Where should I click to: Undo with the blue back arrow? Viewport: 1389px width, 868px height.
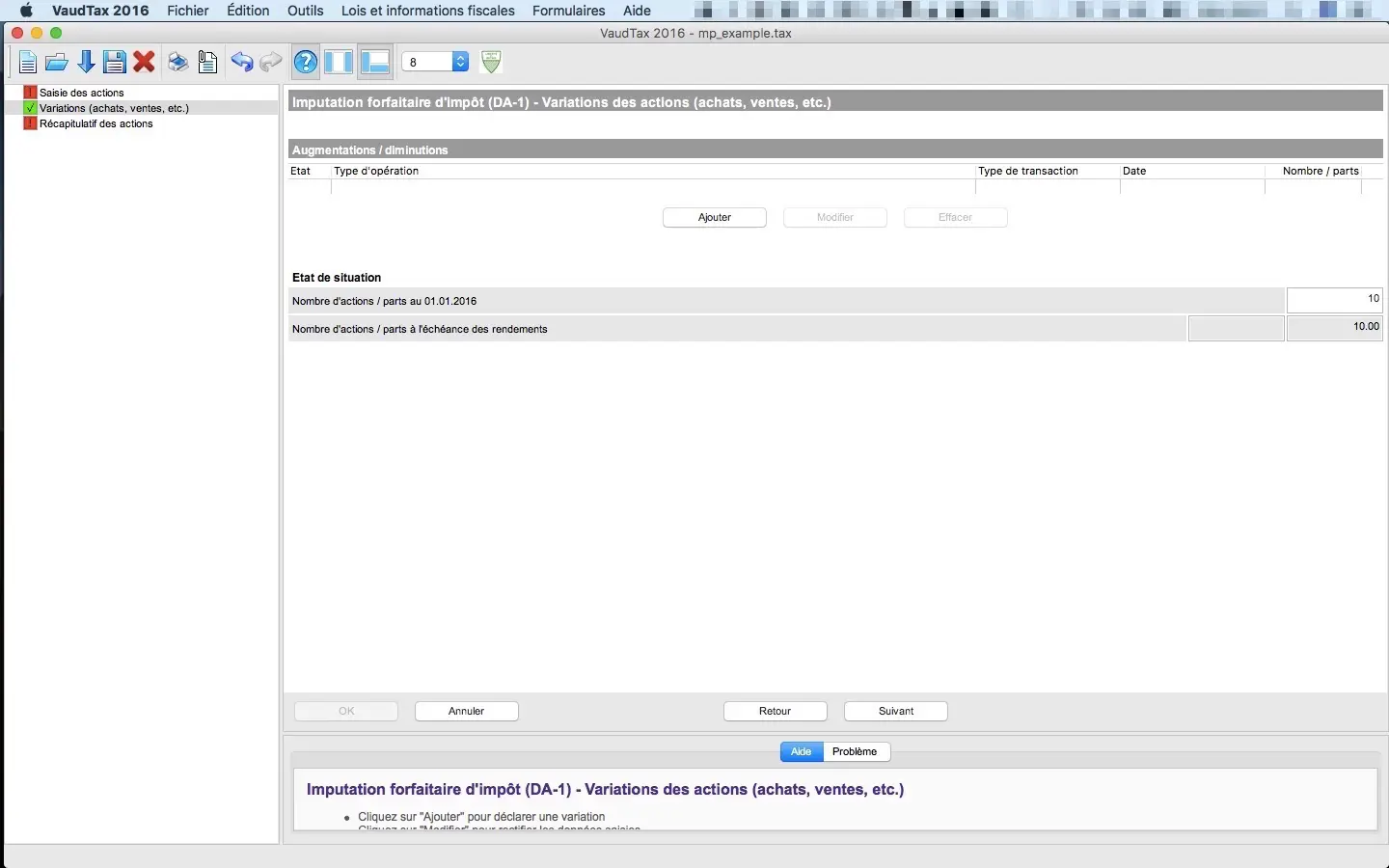coord(241,63)
